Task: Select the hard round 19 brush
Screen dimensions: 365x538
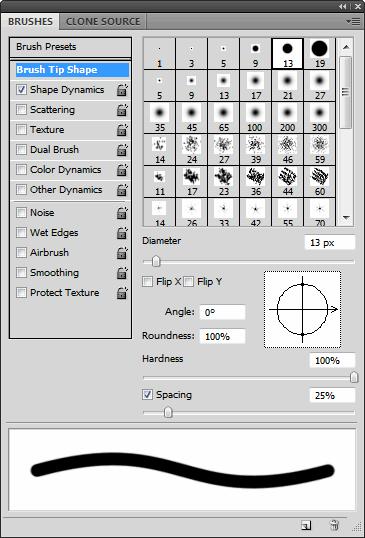Action: (319, 53)
